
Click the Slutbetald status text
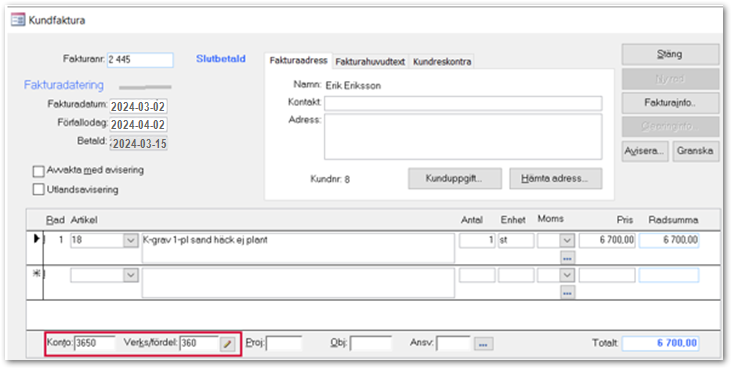point(221,59)
